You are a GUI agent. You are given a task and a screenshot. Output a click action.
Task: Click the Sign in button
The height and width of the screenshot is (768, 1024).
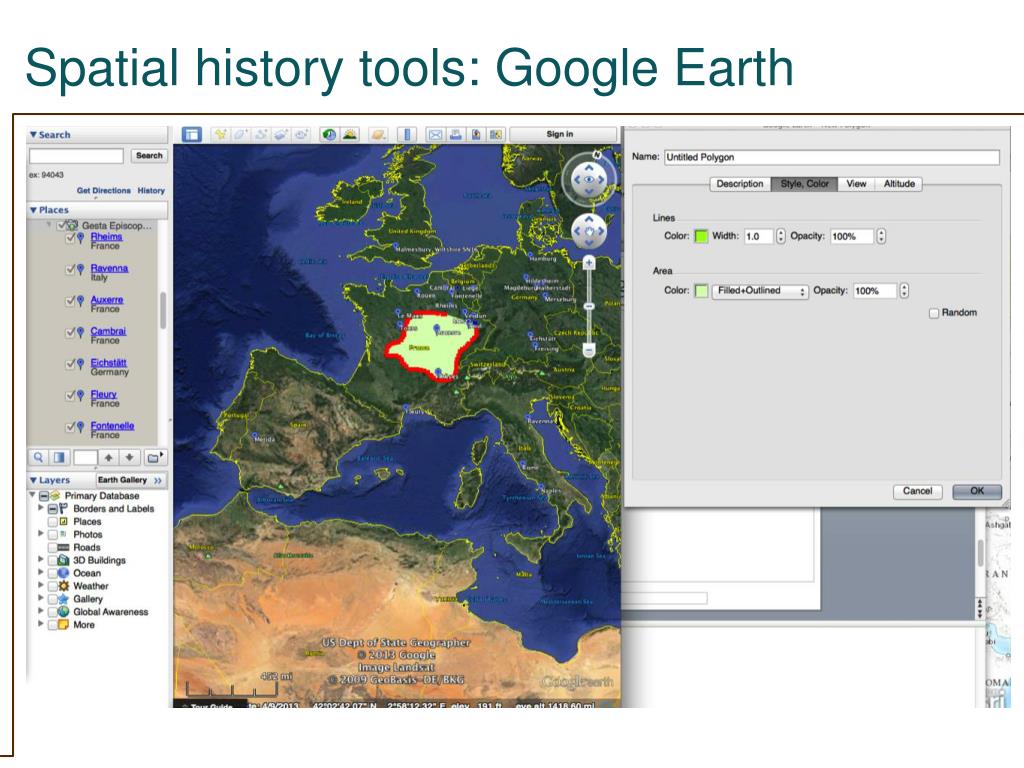pos(560,135)
